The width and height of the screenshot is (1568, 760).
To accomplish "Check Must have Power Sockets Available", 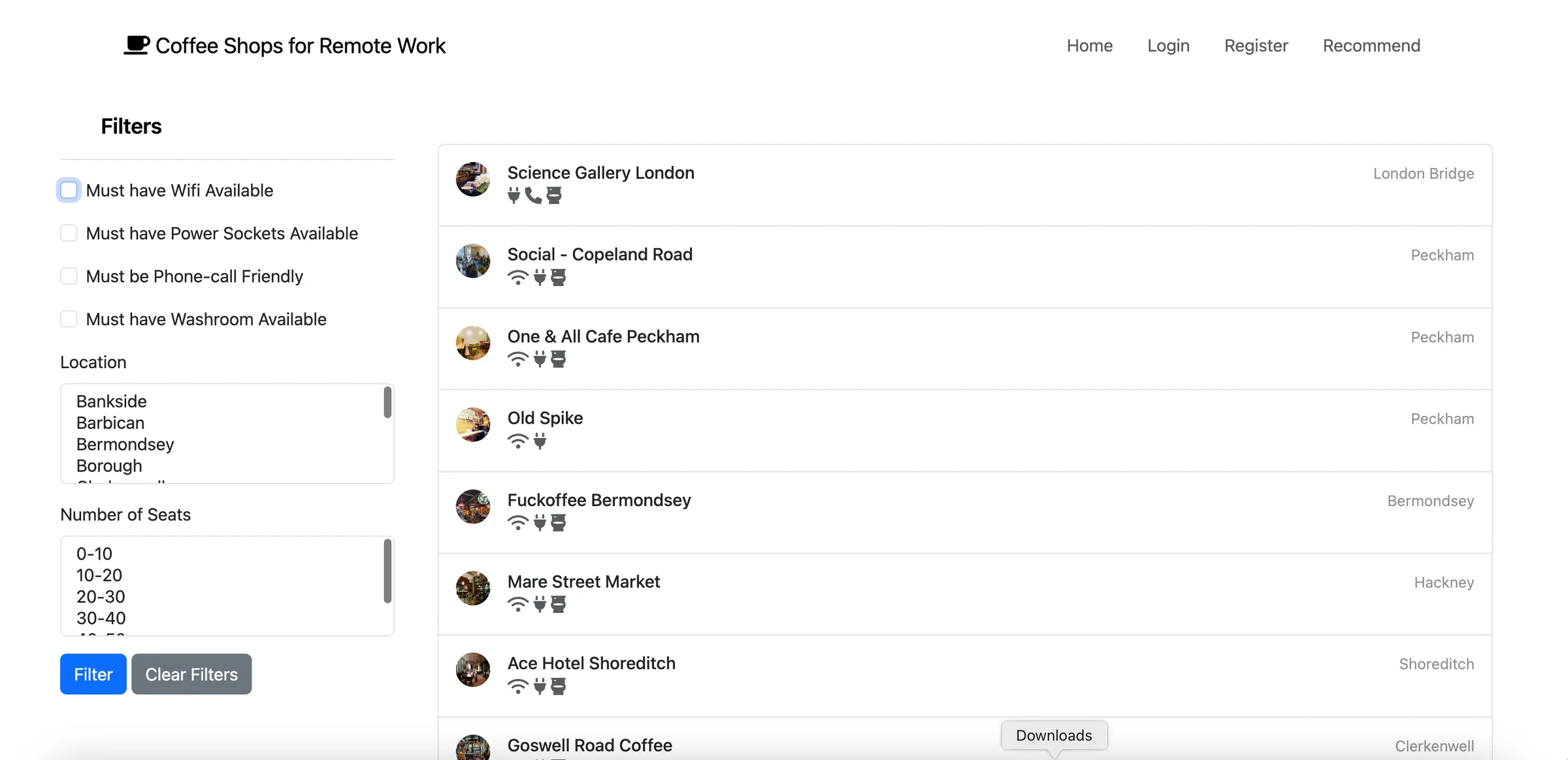I will coord(68,232).
